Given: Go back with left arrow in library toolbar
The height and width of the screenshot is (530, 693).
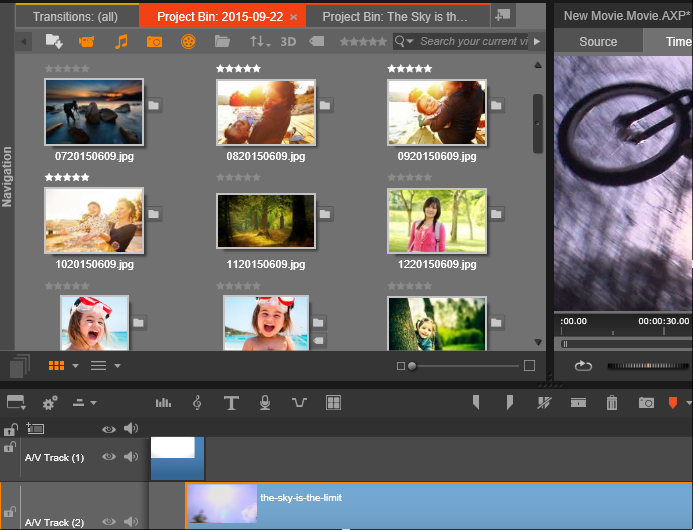Looking at the screenshot, I should coord(24,42).
